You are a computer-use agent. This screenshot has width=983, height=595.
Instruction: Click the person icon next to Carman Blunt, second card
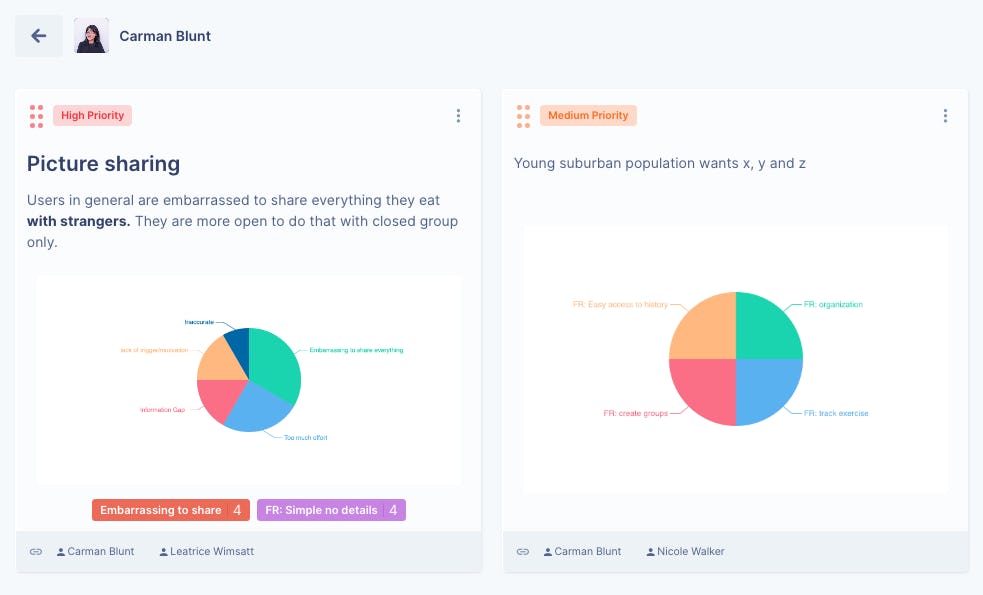[x=548, y=551]
